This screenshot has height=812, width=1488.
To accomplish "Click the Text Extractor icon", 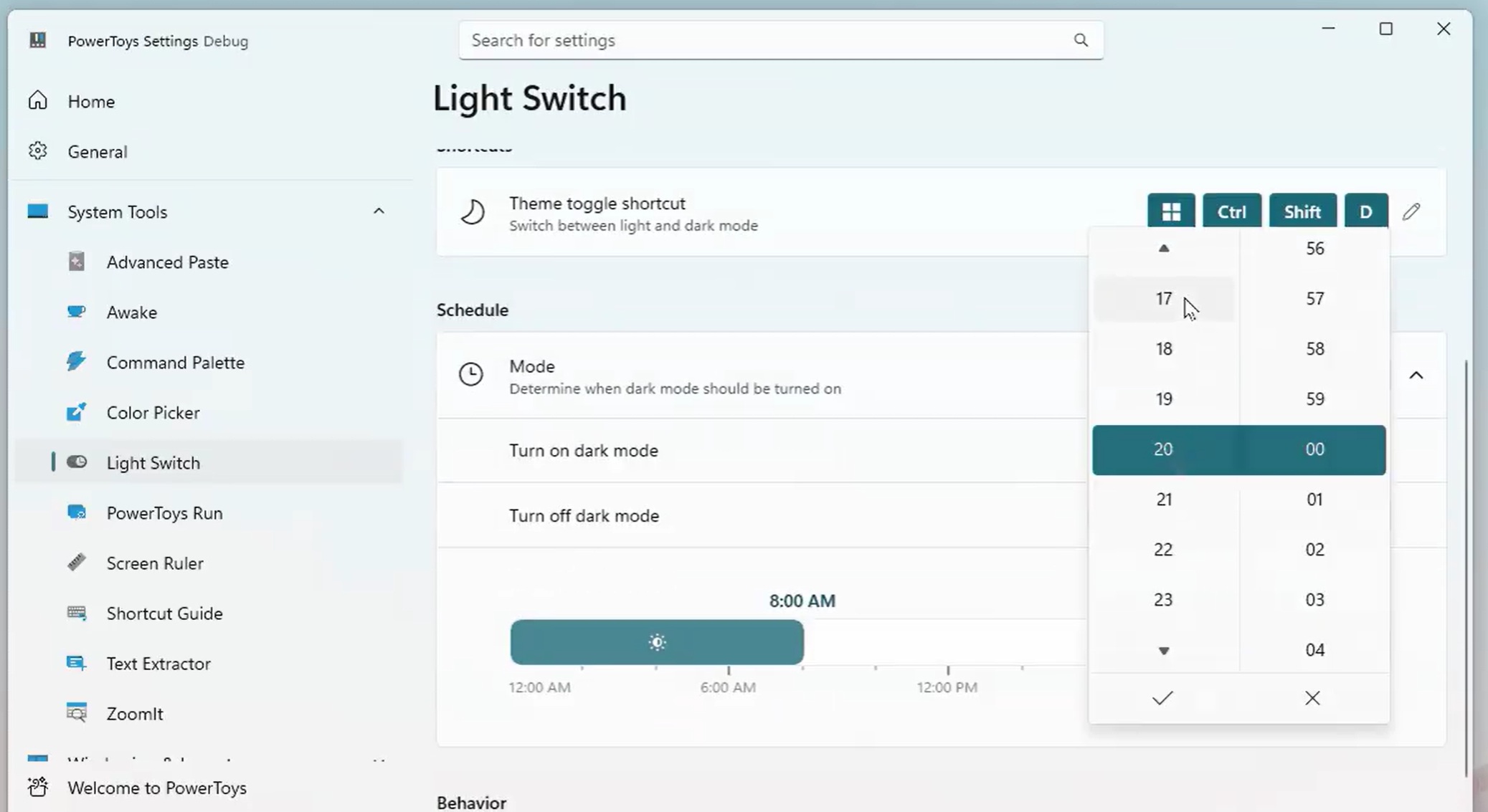I will tap(77, 663).
